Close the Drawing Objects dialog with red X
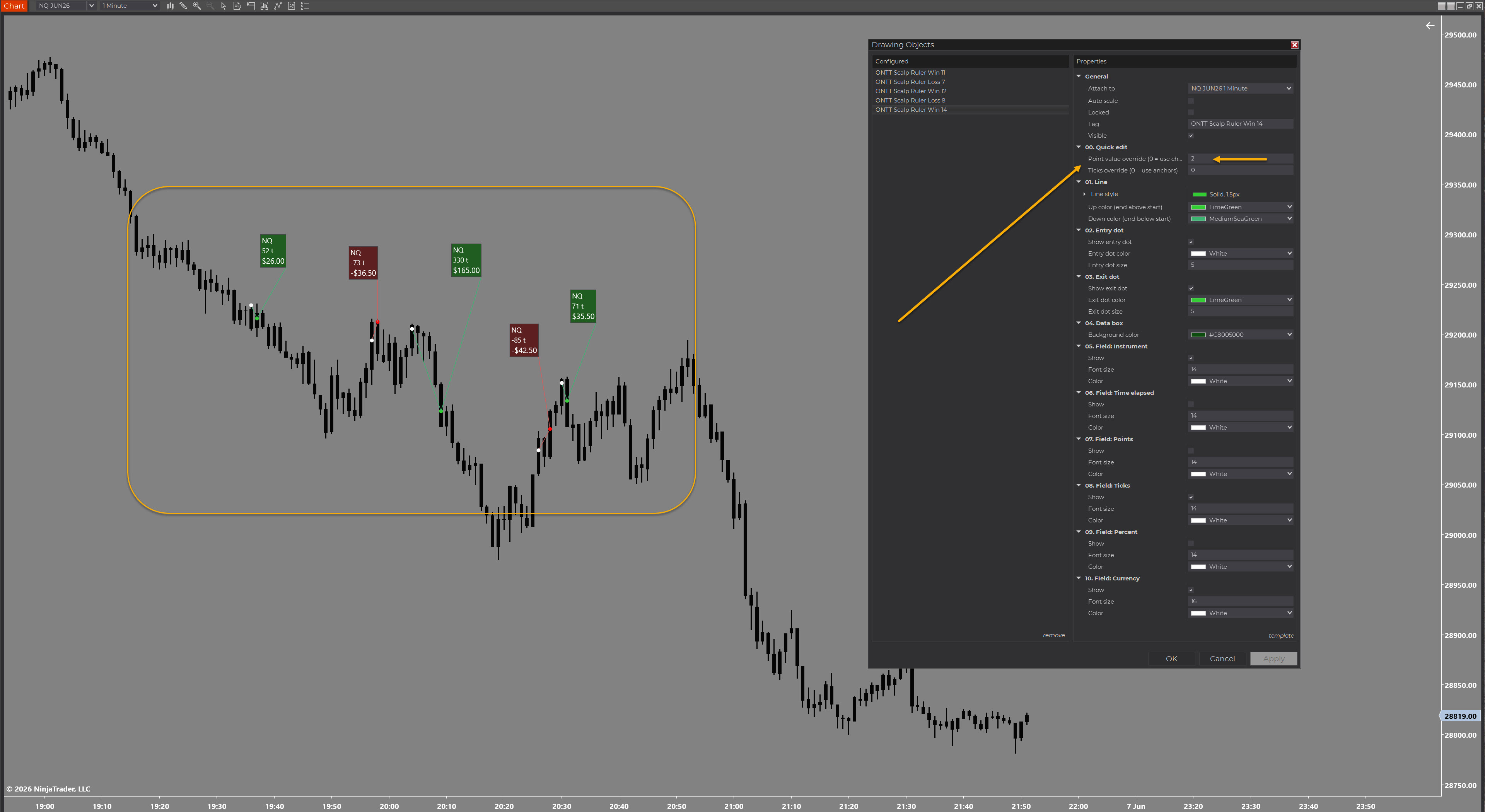The width and height of the screenshot is (1485, 812). [x=1294, y=45]
